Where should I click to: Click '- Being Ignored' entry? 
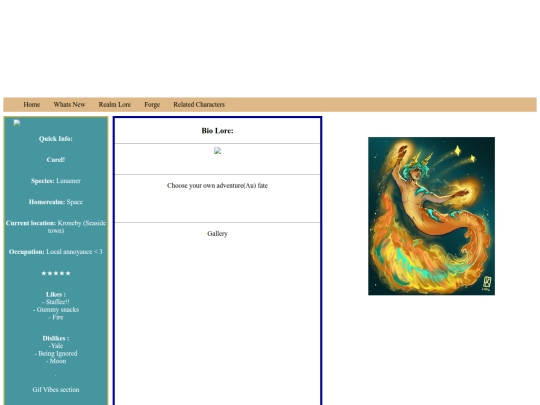(56, 353)
